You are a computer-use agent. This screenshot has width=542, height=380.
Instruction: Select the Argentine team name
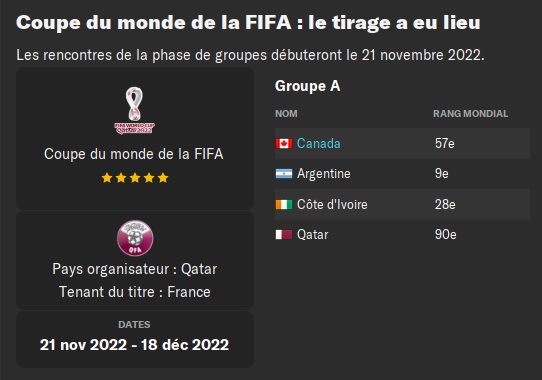[324, 174]
